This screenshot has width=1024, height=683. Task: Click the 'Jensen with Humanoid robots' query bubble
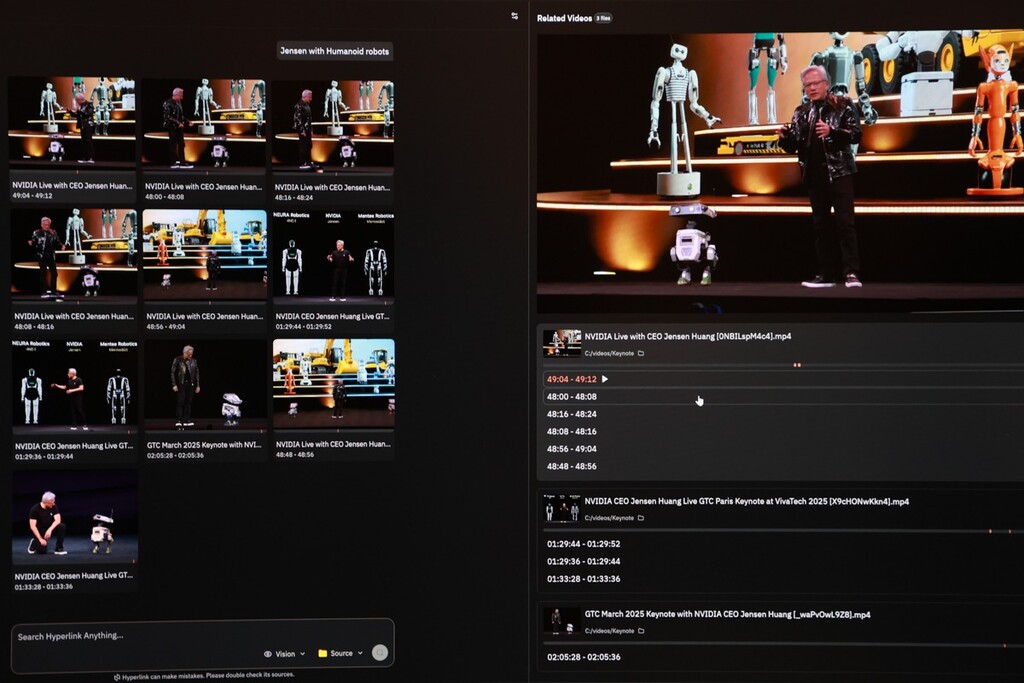point(334,51)
